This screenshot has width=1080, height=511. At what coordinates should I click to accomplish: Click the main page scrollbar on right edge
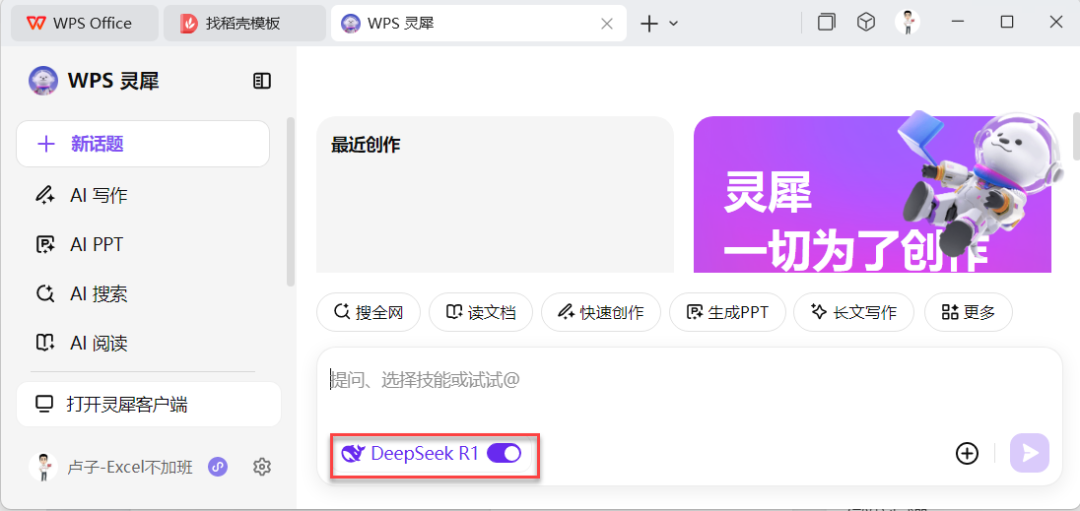[x=1076, y=136]
